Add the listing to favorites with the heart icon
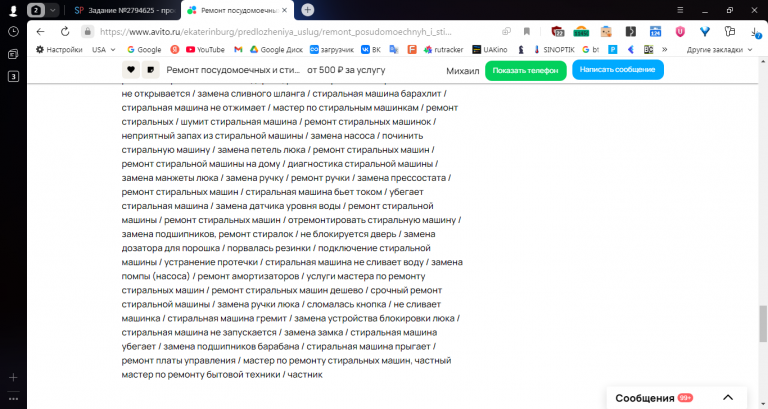This screenshot has width=768, height=409. (131, 70)
